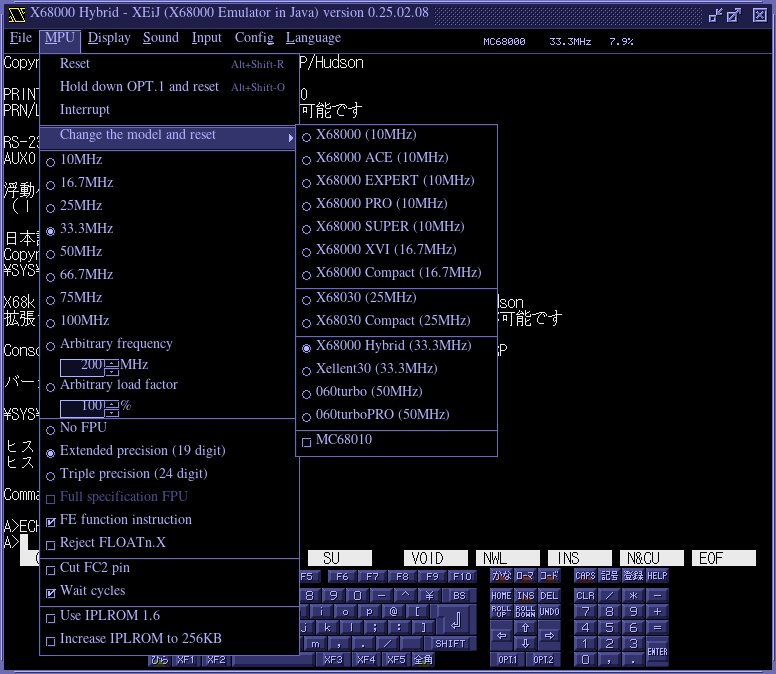Screen dimensions: 776x674
Task: Increase arbitrary frequency MHz spinner
Action: tap(112, 363)
